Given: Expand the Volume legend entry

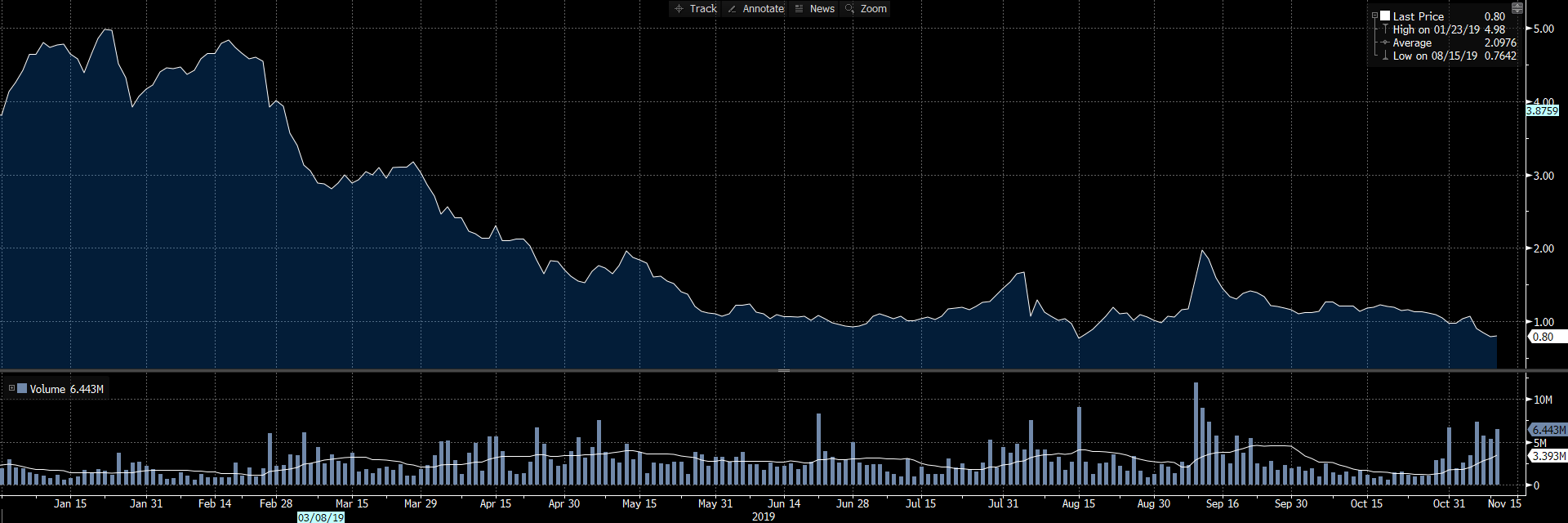Looking at the screenshot, I should click(11, 388).
